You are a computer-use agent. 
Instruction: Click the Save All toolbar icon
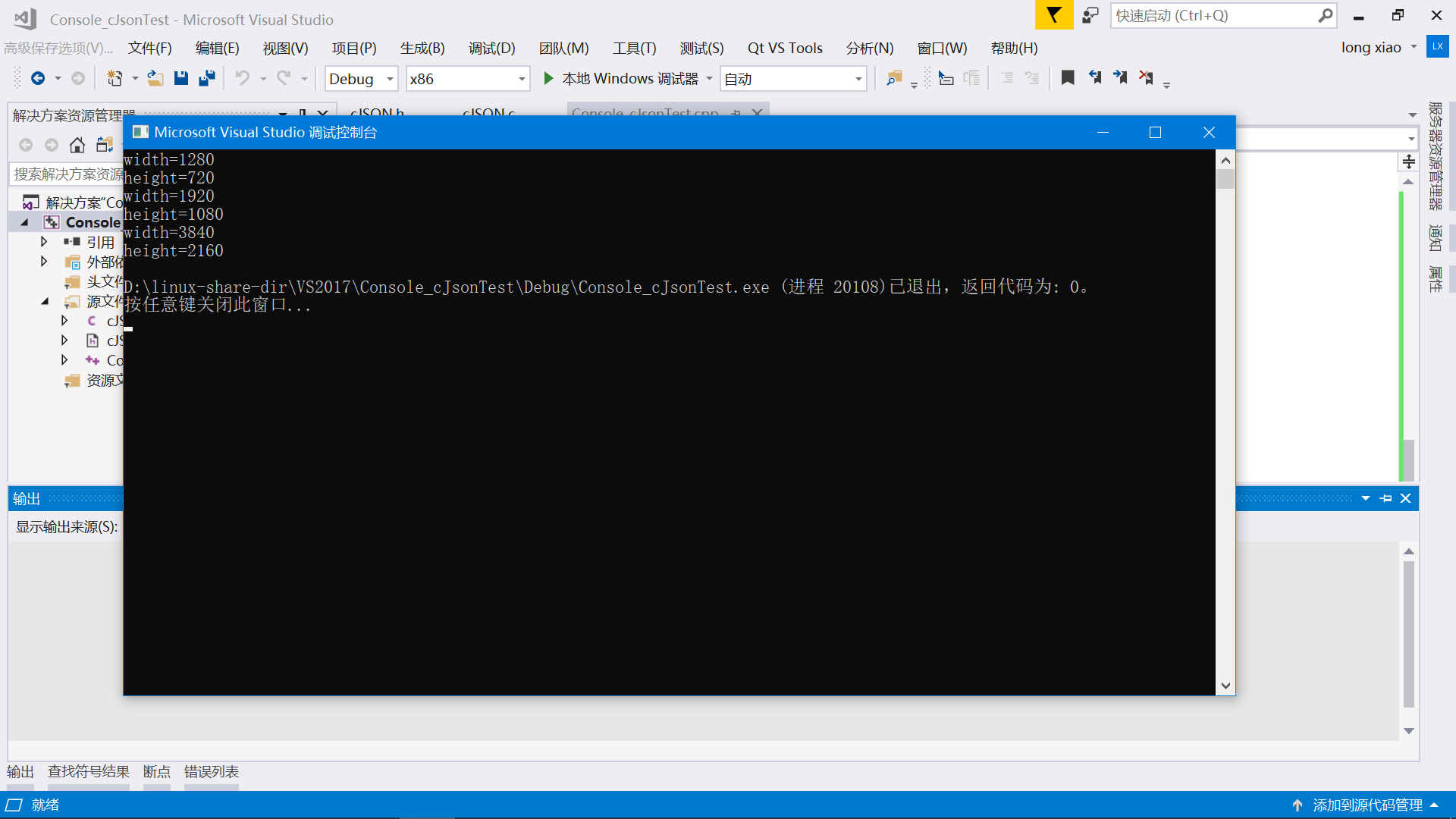(206, 78)
